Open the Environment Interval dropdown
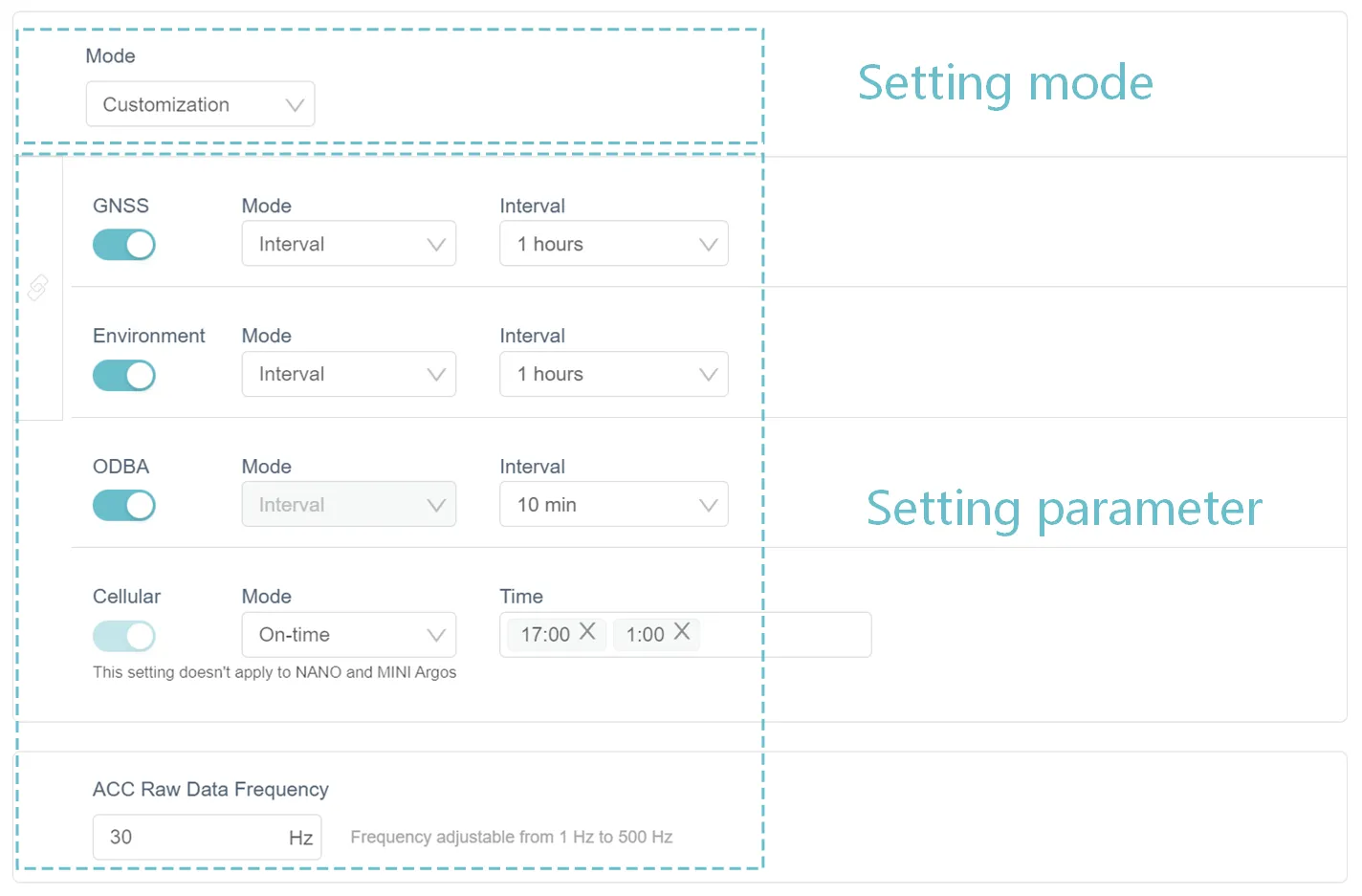Viewport: 1362px width, 896px height. point(613,374)
